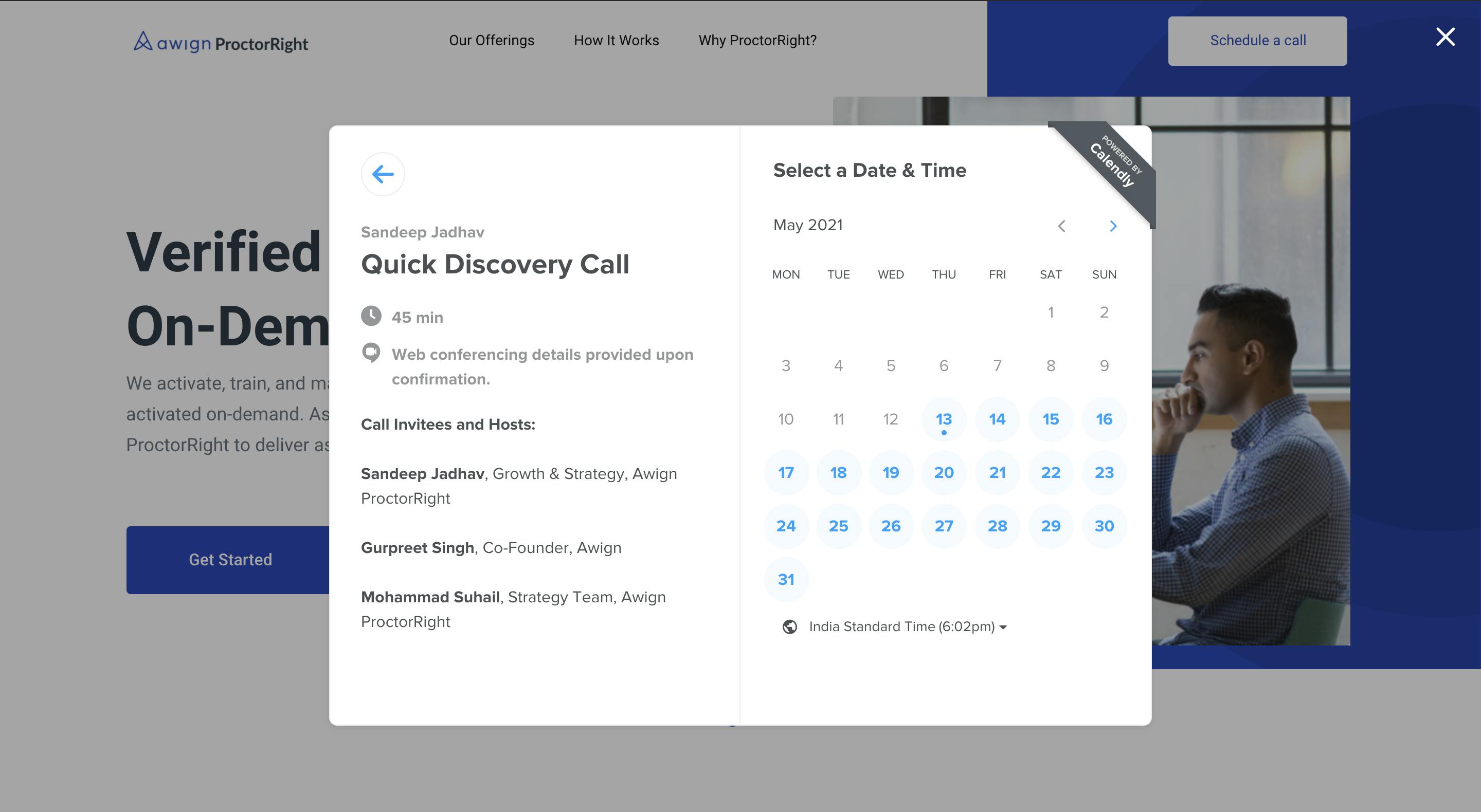Go to previous month arrow
This screenshot has width=1481, height=812.
point(1061,226)
